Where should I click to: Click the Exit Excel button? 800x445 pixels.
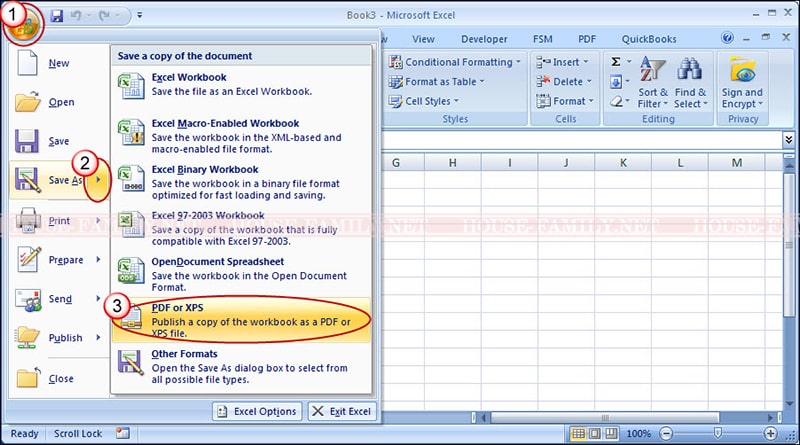tap(342, 411)
